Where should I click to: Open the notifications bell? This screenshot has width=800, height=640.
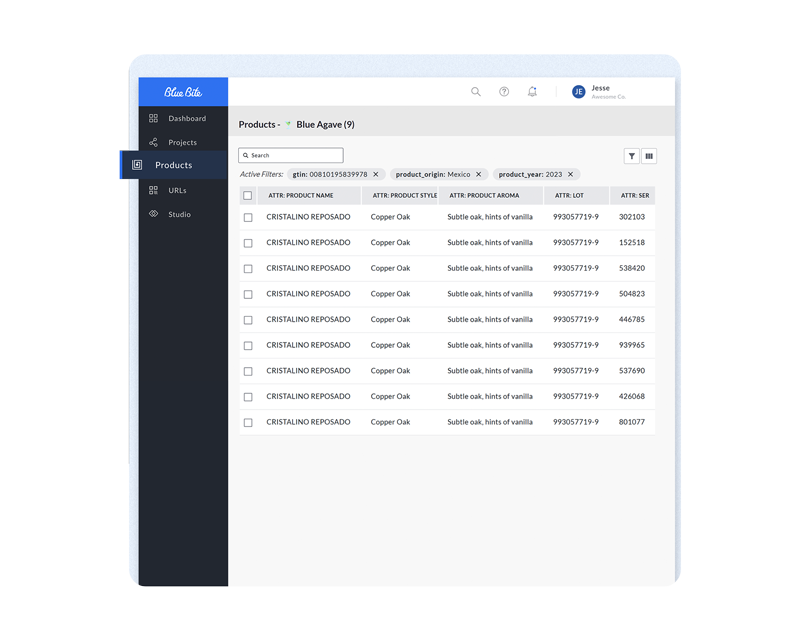pyautogui.click(x=532, y=91)
